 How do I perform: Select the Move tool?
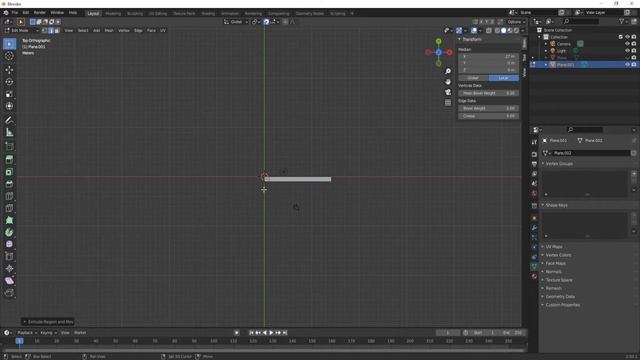click(x=9, y=70)
